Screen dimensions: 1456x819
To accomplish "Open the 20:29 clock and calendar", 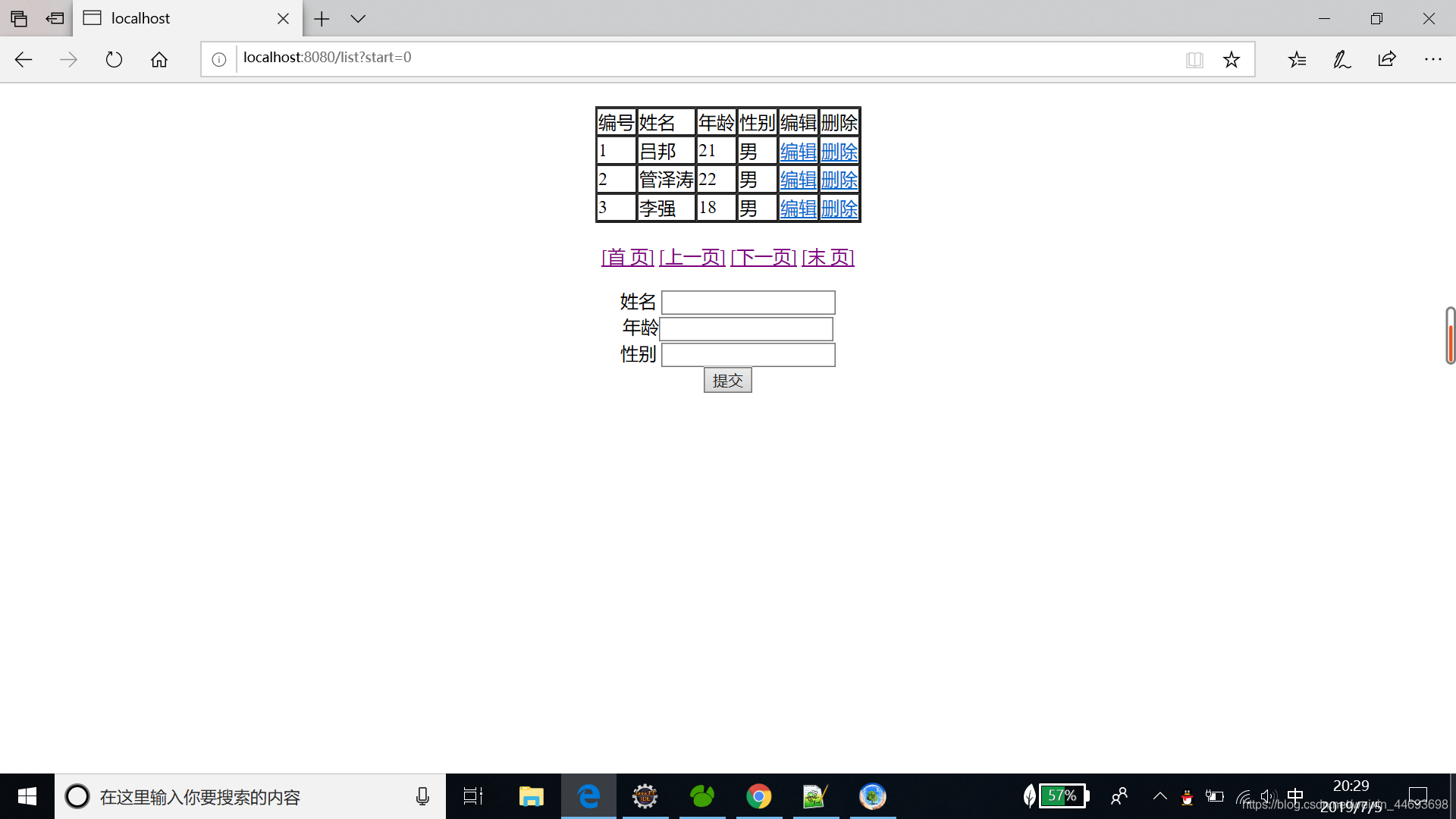I will [1351, 796].
